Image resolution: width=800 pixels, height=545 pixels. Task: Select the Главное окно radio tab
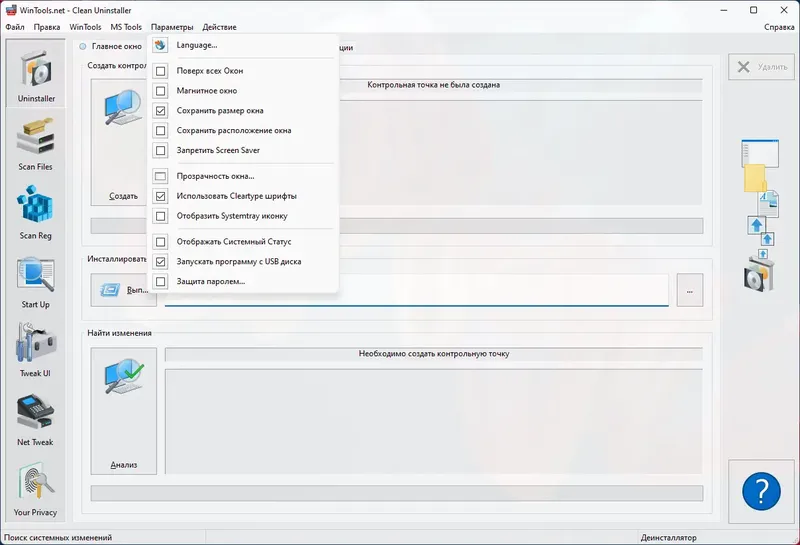coord(111,46)
